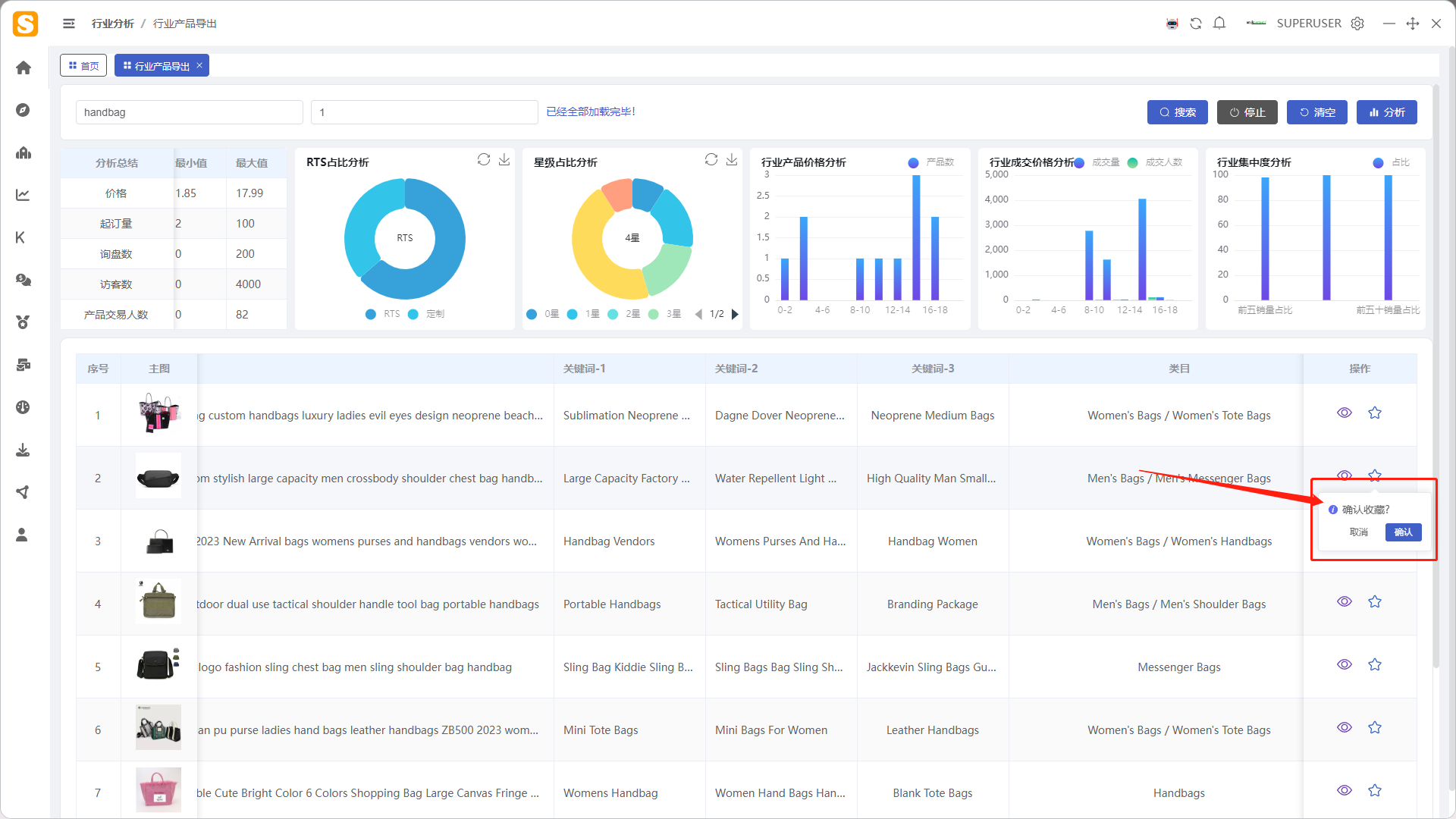Click the 分析 button
The width and height of the screenshot is (1456, 819).
point(1387,112)
